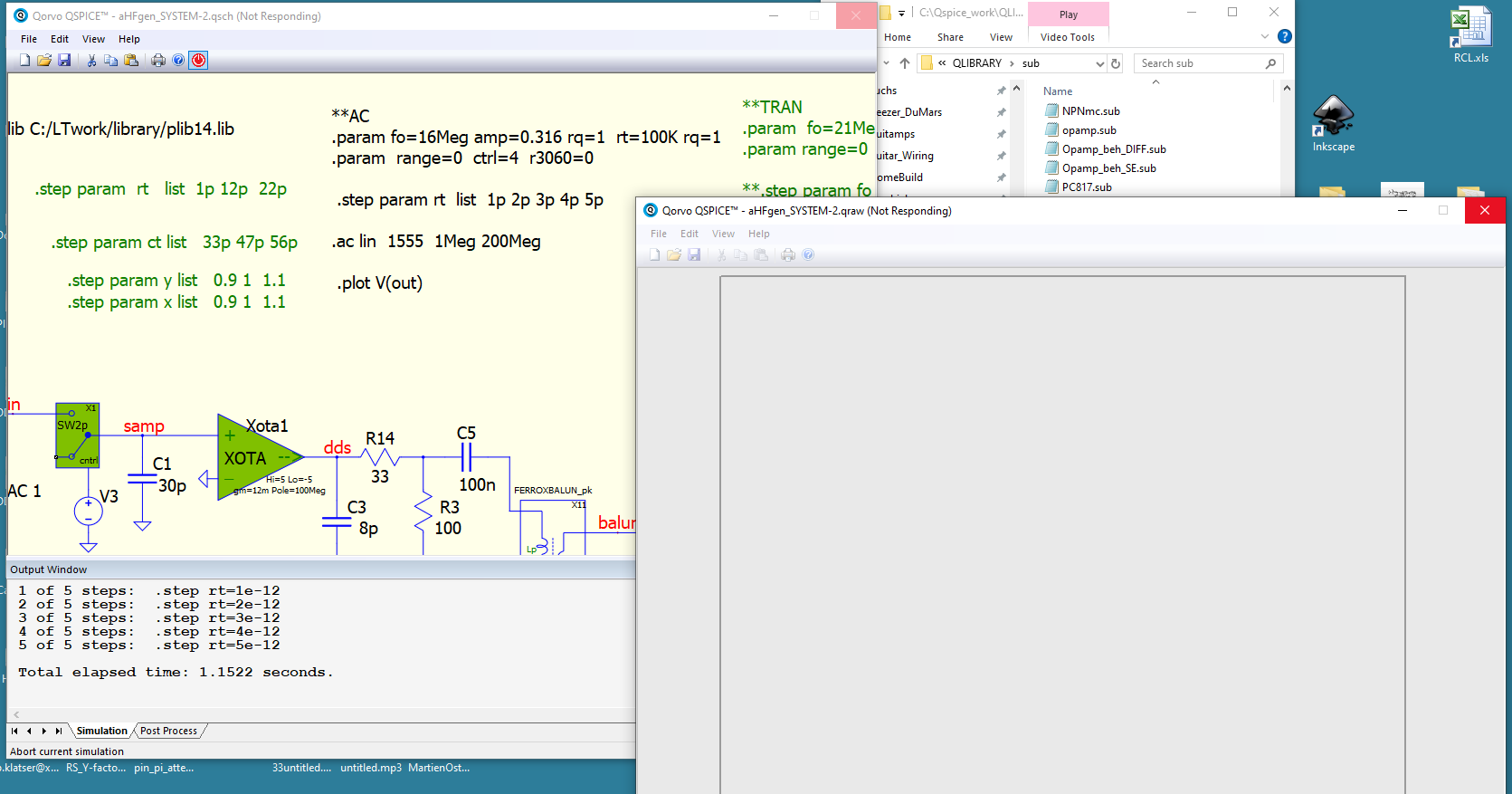Click scroll up arrow in Explorer nav pane
This screenshot has width=1512, height=794.
pyautogui.click(x=1016, y=89)
